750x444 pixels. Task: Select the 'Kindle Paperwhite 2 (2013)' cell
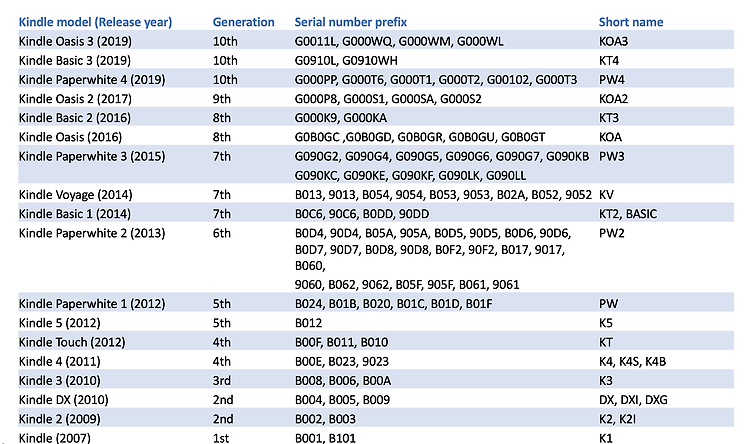[x=92, y=233]
